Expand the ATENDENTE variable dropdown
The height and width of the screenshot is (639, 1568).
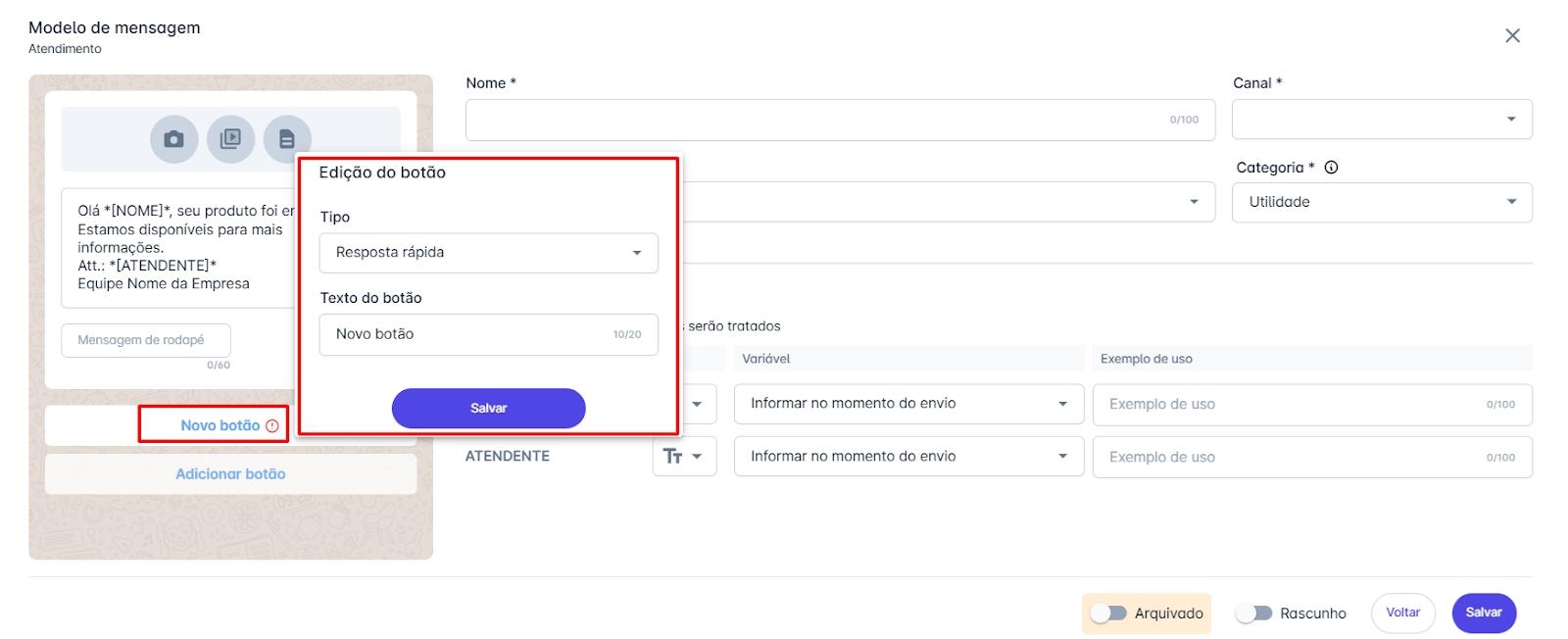tap(908, 457)
